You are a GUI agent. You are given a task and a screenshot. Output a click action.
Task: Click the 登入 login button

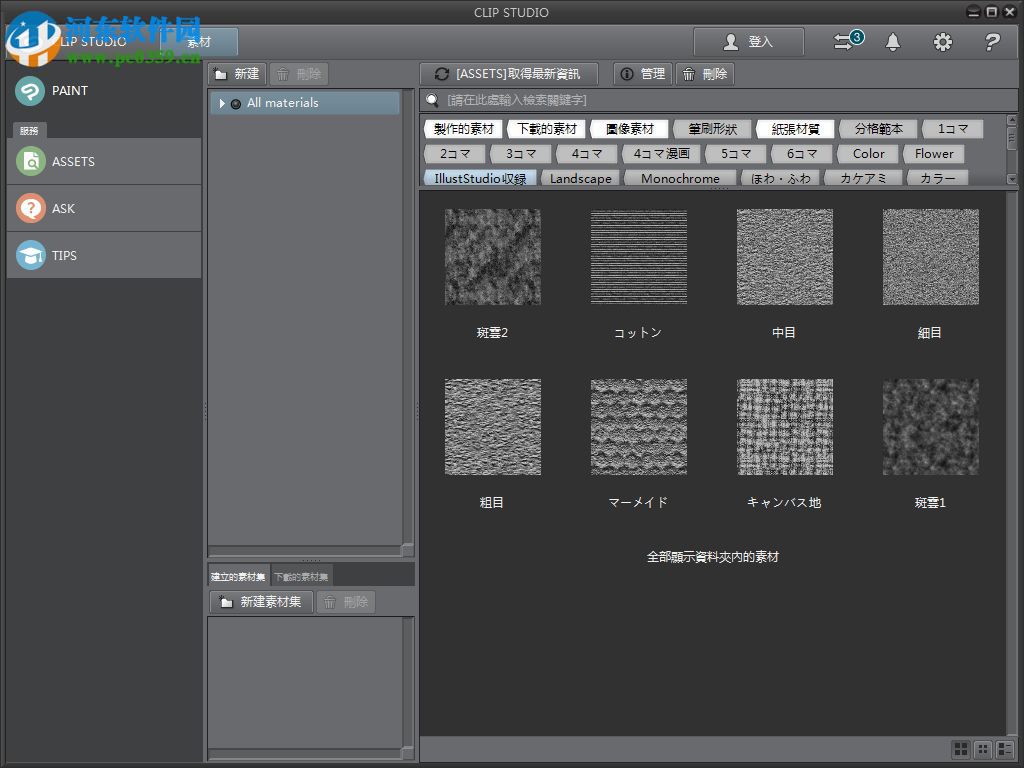point(749,42)
